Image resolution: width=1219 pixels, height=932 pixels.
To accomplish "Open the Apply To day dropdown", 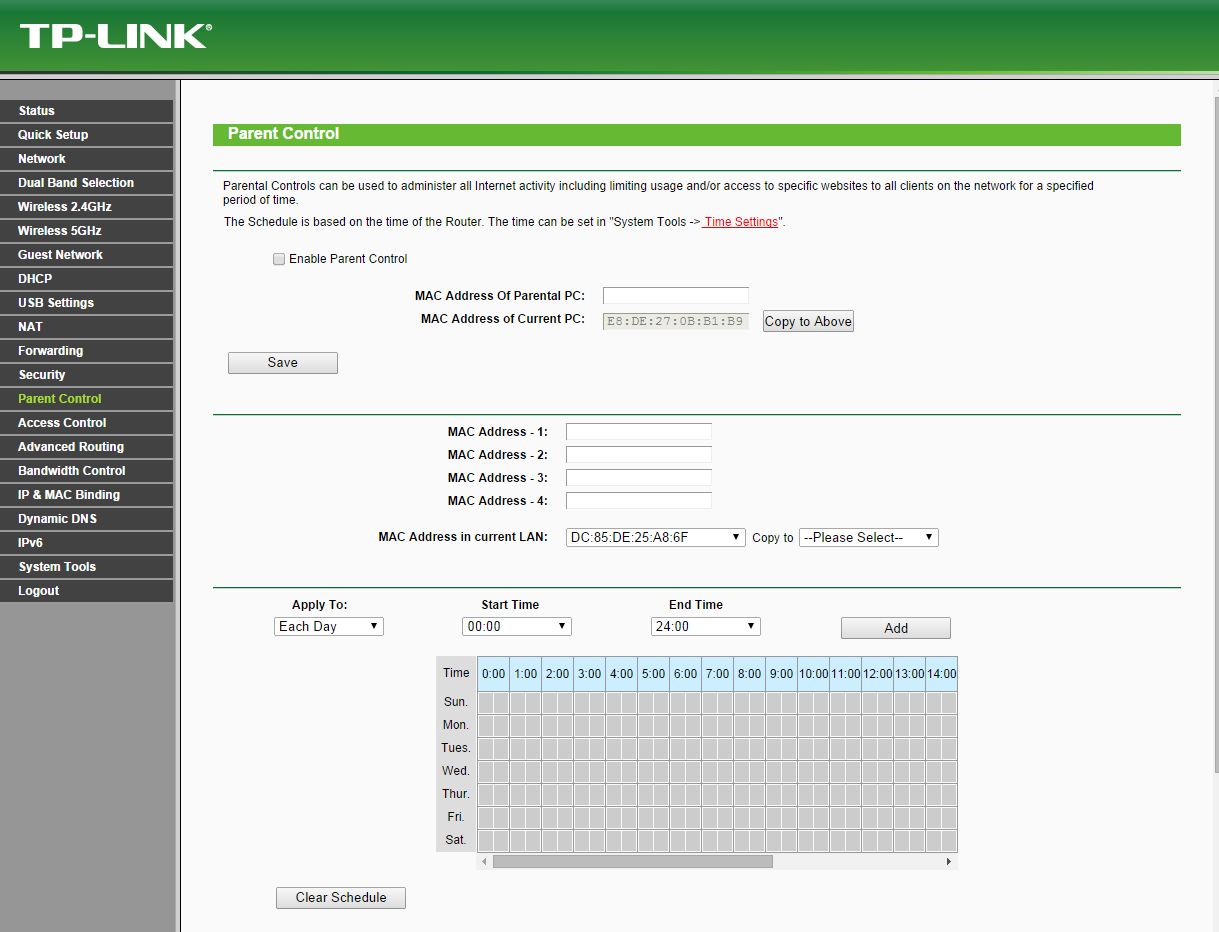I will pos(329,627).
